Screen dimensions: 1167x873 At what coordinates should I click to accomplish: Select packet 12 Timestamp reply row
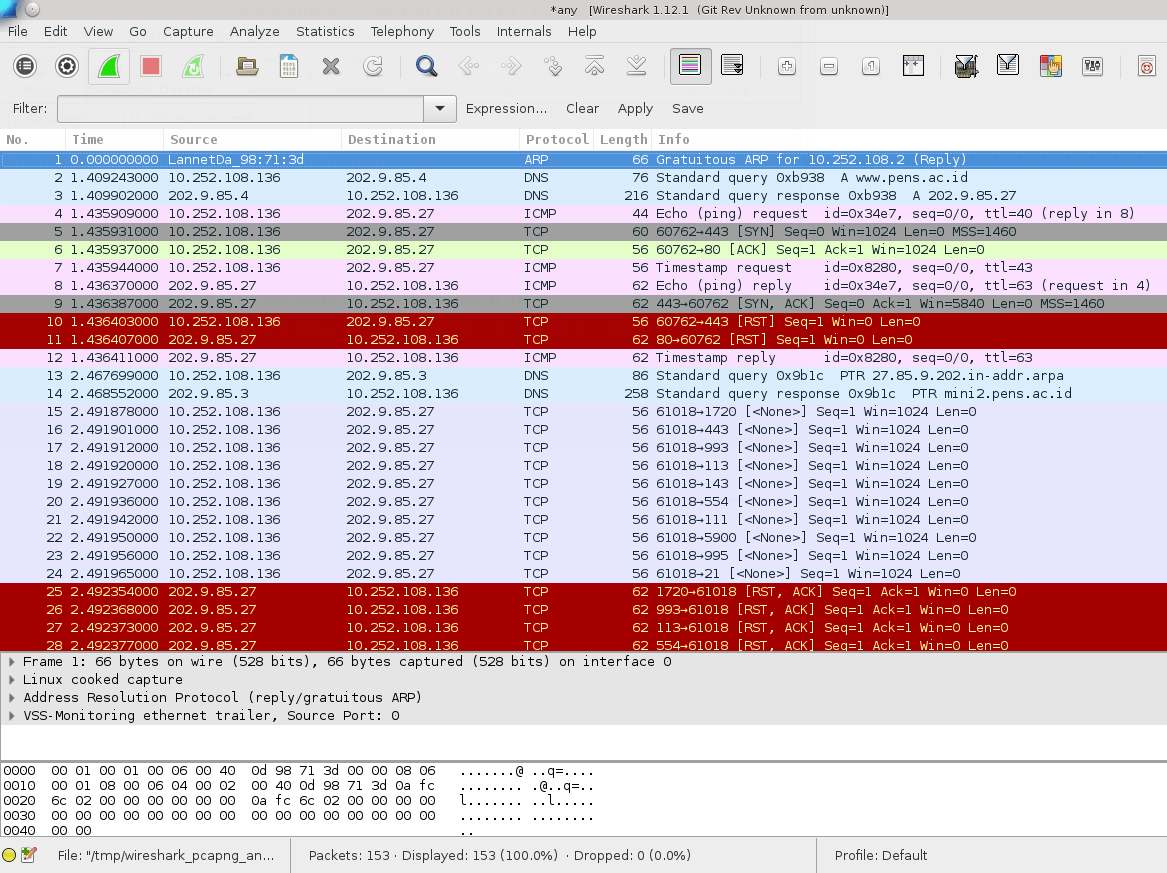[584, 357]
